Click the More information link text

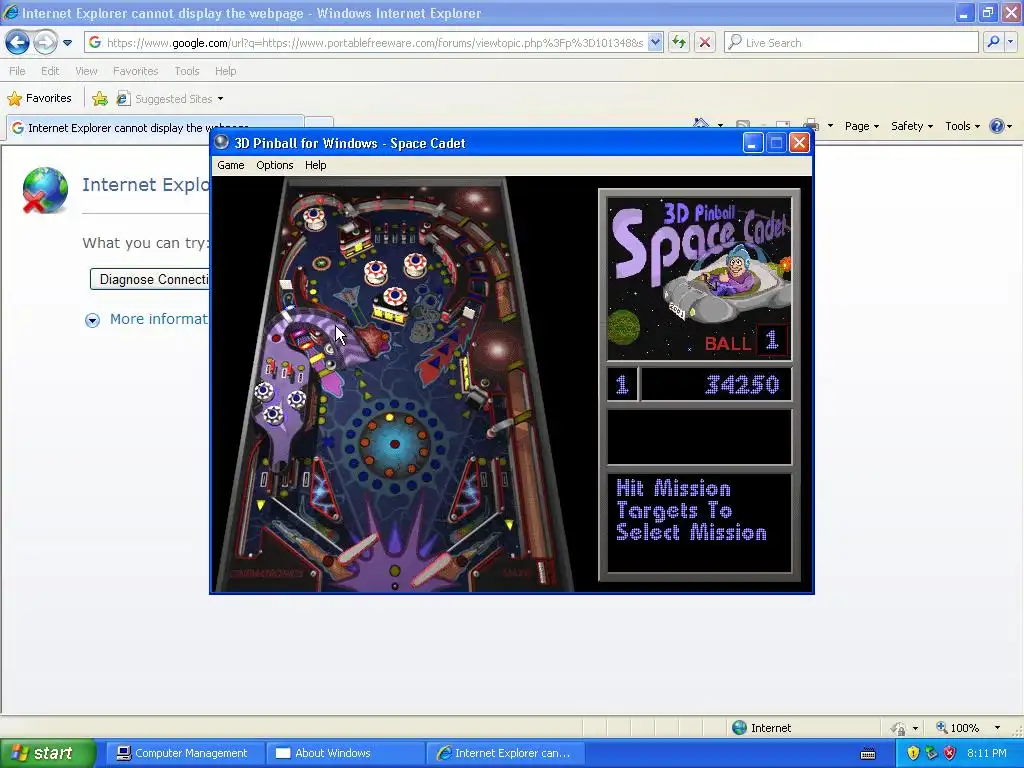pos(159,319)
